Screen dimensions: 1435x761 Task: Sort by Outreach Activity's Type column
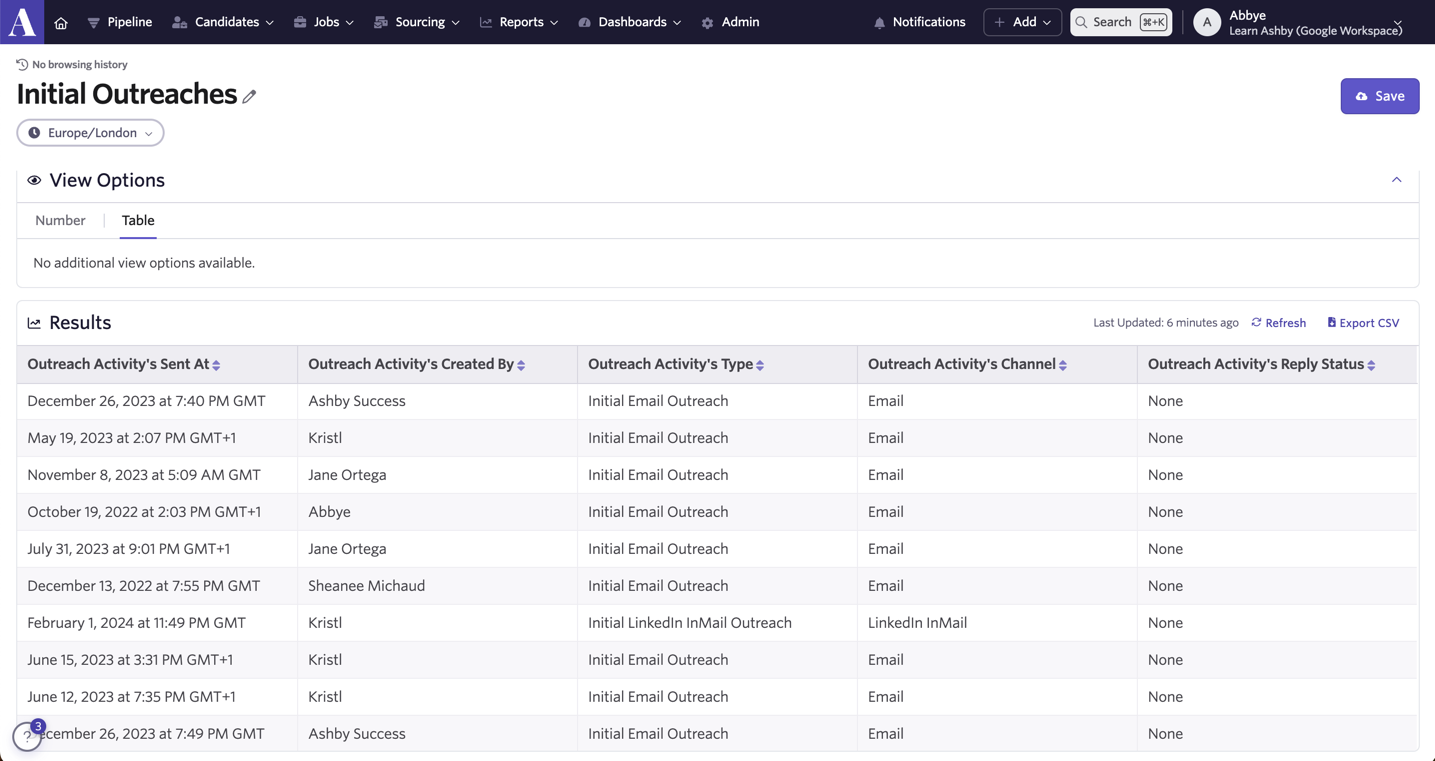click(x=760, y=365)
